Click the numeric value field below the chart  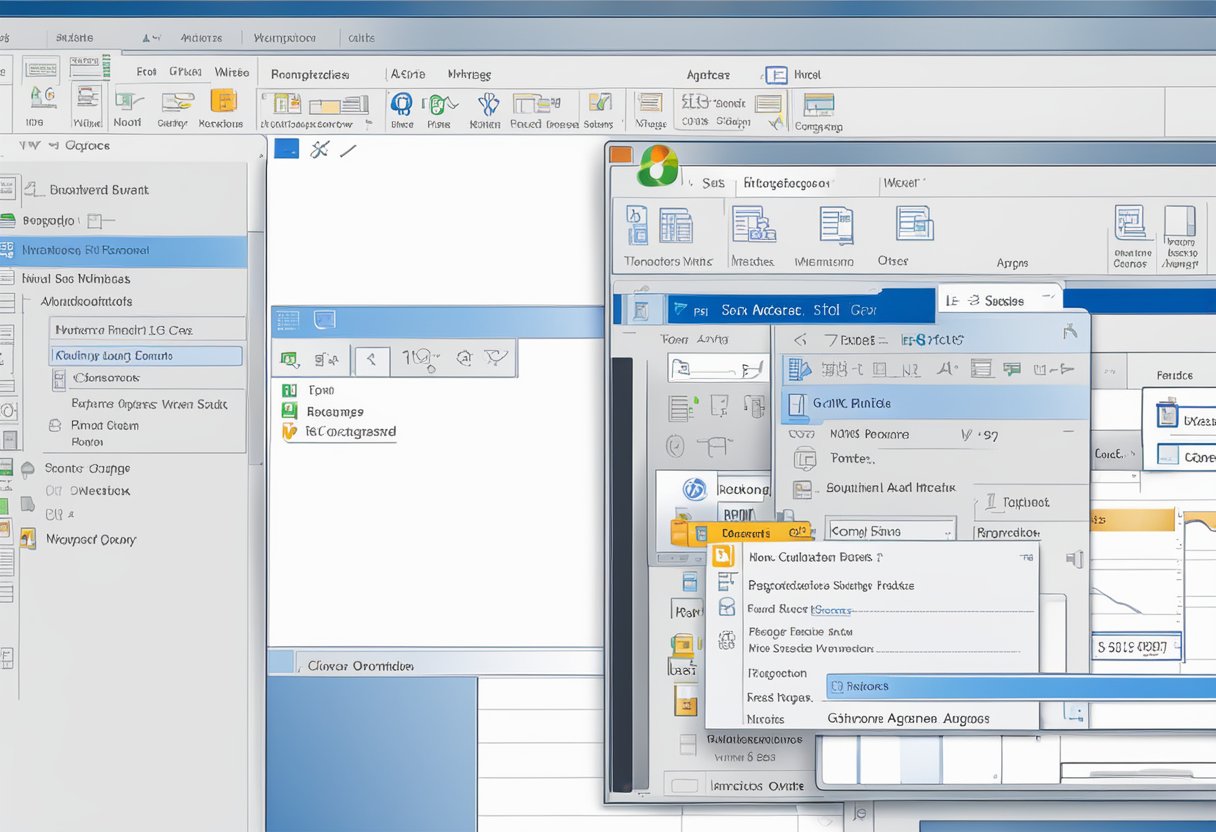pos(1135,646)
